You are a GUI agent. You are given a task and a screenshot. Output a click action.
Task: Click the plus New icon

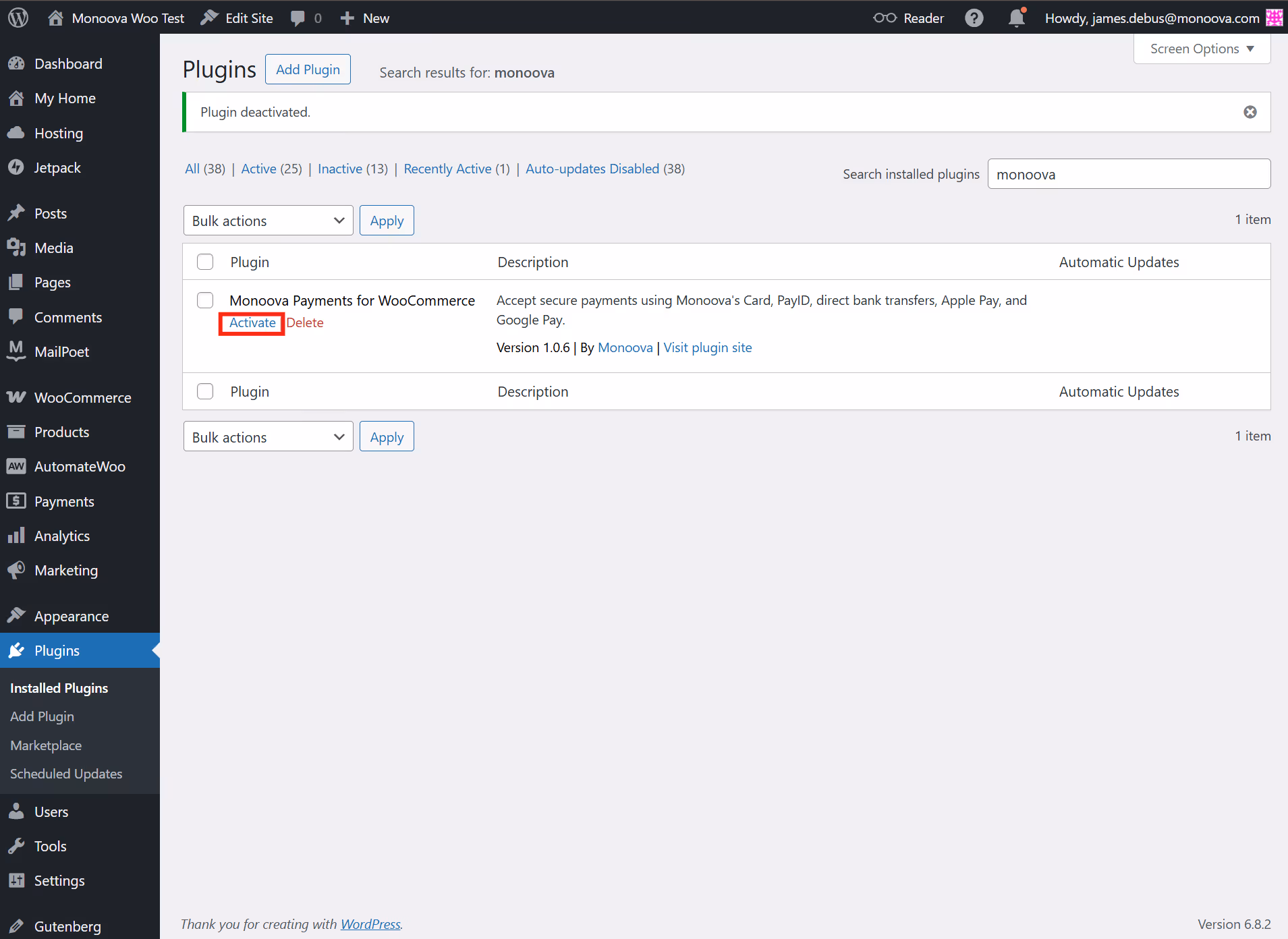pos(347,18)
